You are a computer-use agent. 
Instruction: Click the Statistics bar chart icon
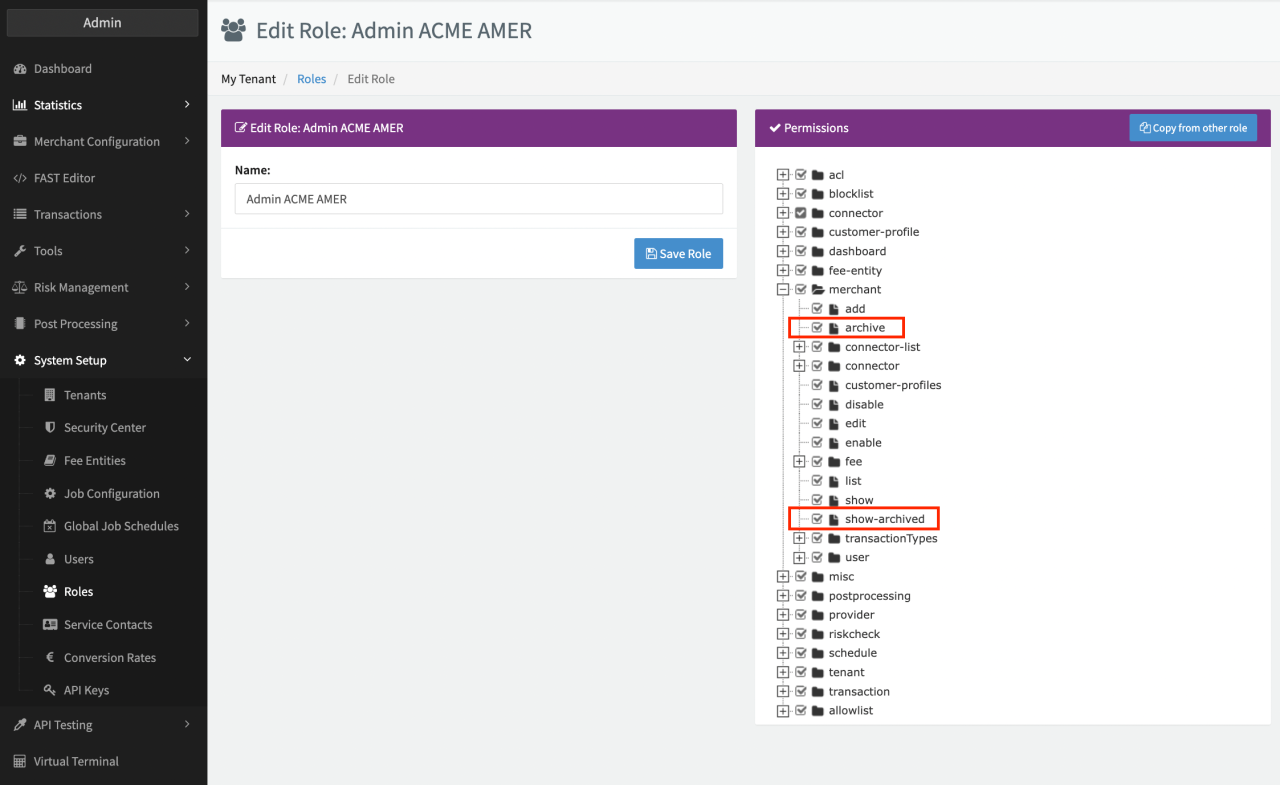pyautogui.click(x=20, y=105)
